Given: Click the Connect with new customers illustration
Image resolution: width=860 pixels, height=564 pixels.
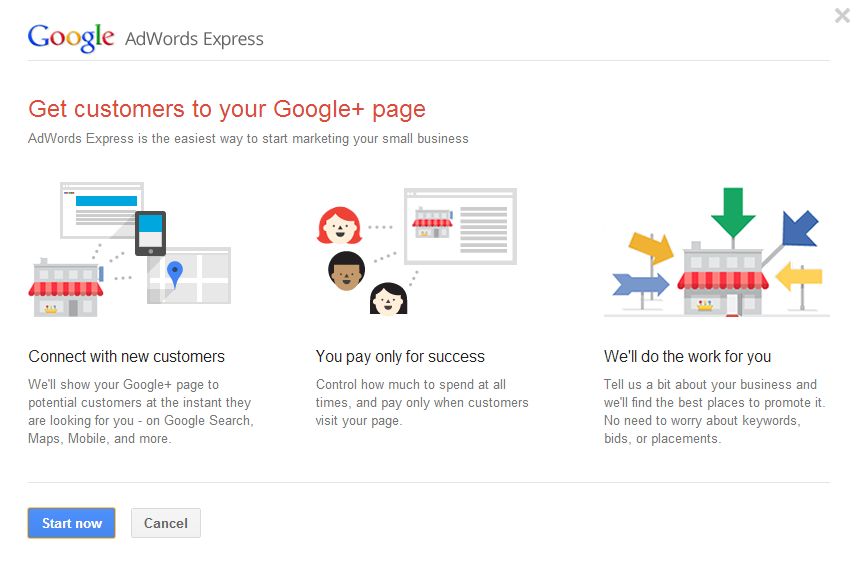Looking at the screenshot, I should point(130,250).
